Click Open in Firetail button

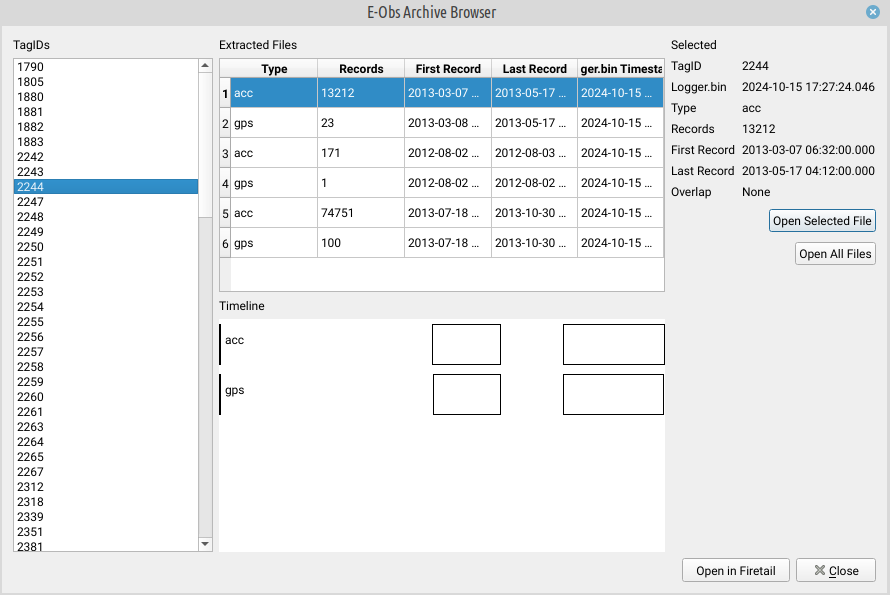pos(736,571)
